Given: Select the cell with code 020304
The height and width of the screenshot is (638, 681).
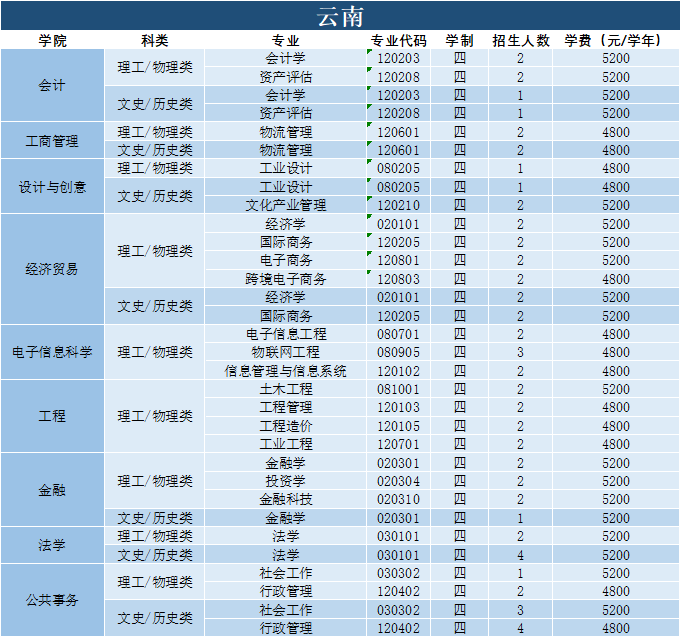Looking at the screenshot, I should 398,481.
